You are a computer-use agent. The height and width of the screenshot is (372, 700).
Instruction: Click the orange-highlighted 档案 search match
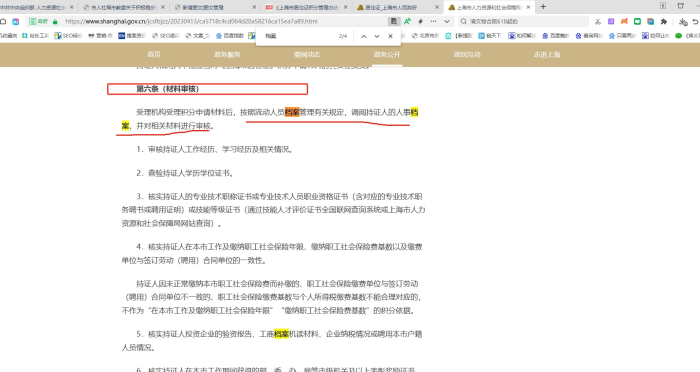[x=292, y=112]
